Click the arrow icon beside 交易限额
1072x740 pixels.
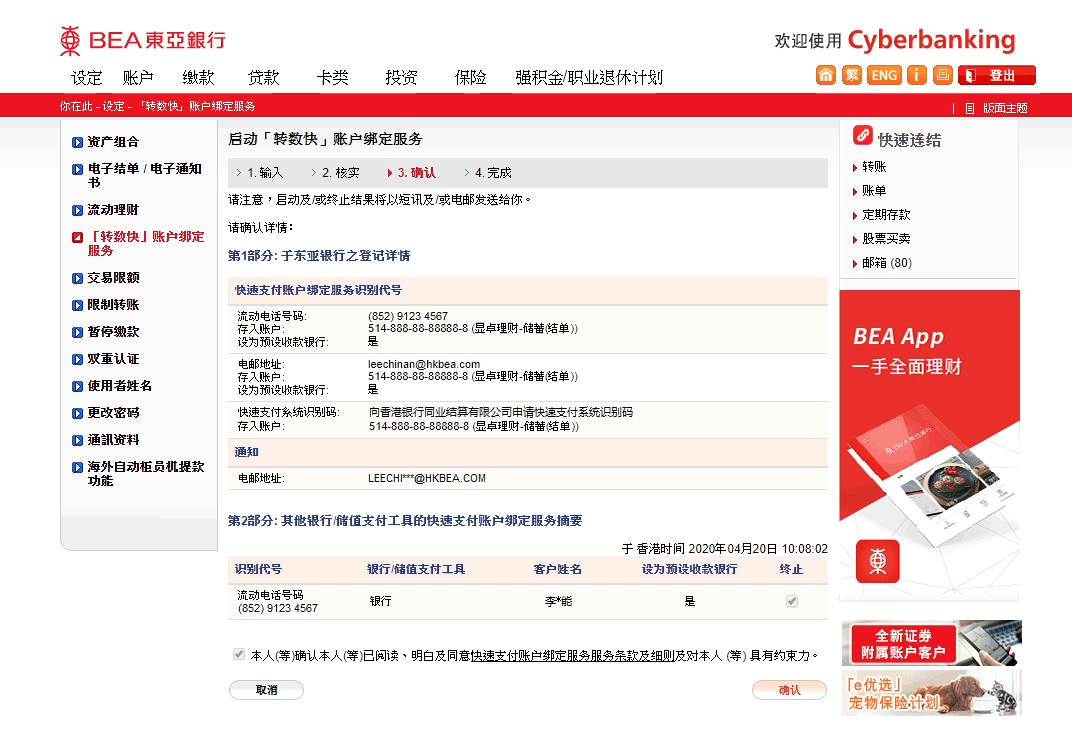(x=77, y=278)
